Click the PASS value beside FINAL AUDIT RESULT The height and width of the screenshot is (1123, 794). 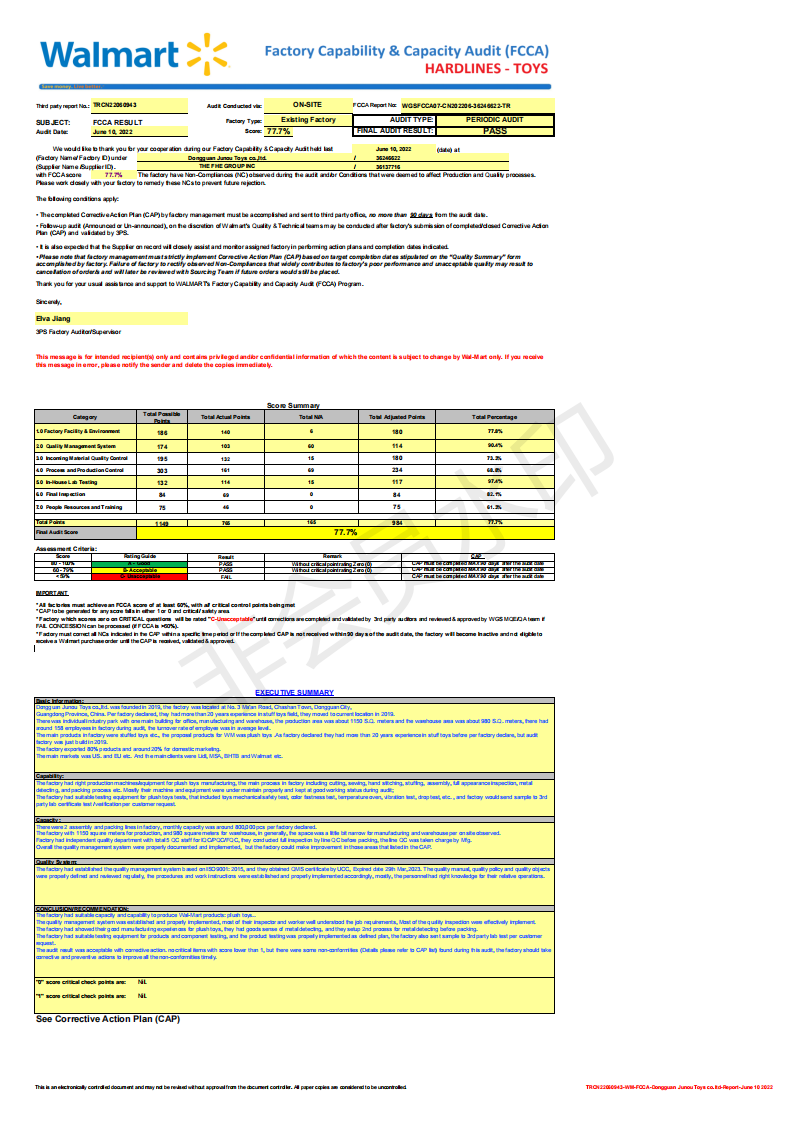tap(495, 131)
